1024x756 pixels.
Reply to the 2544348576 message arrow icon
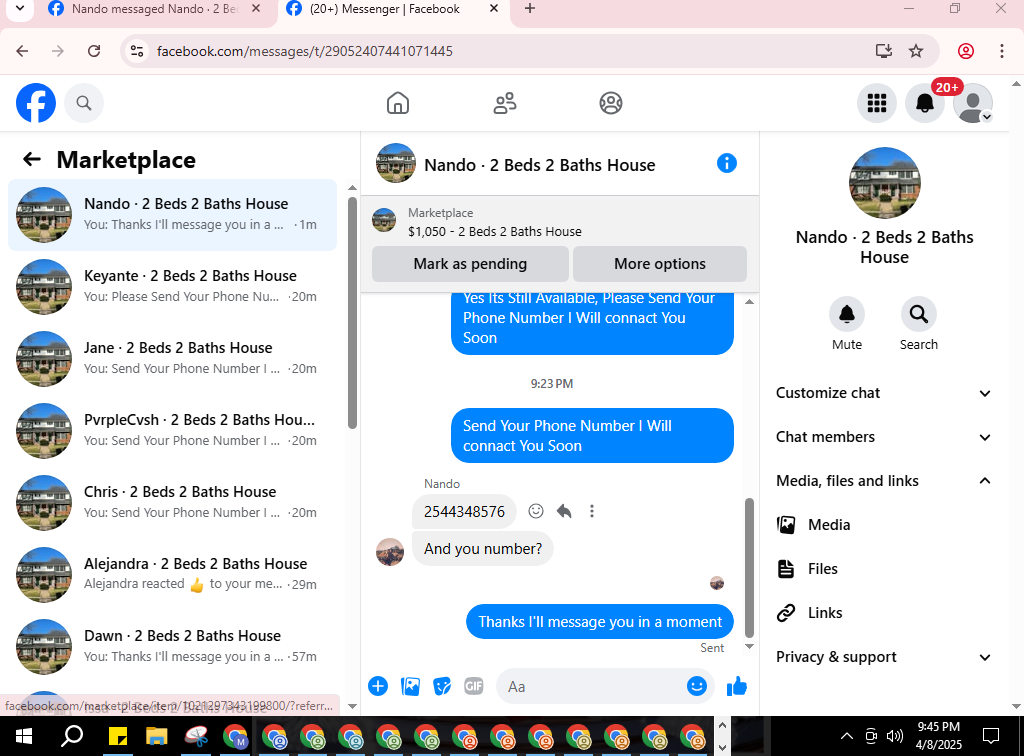(x=564, y=511)
